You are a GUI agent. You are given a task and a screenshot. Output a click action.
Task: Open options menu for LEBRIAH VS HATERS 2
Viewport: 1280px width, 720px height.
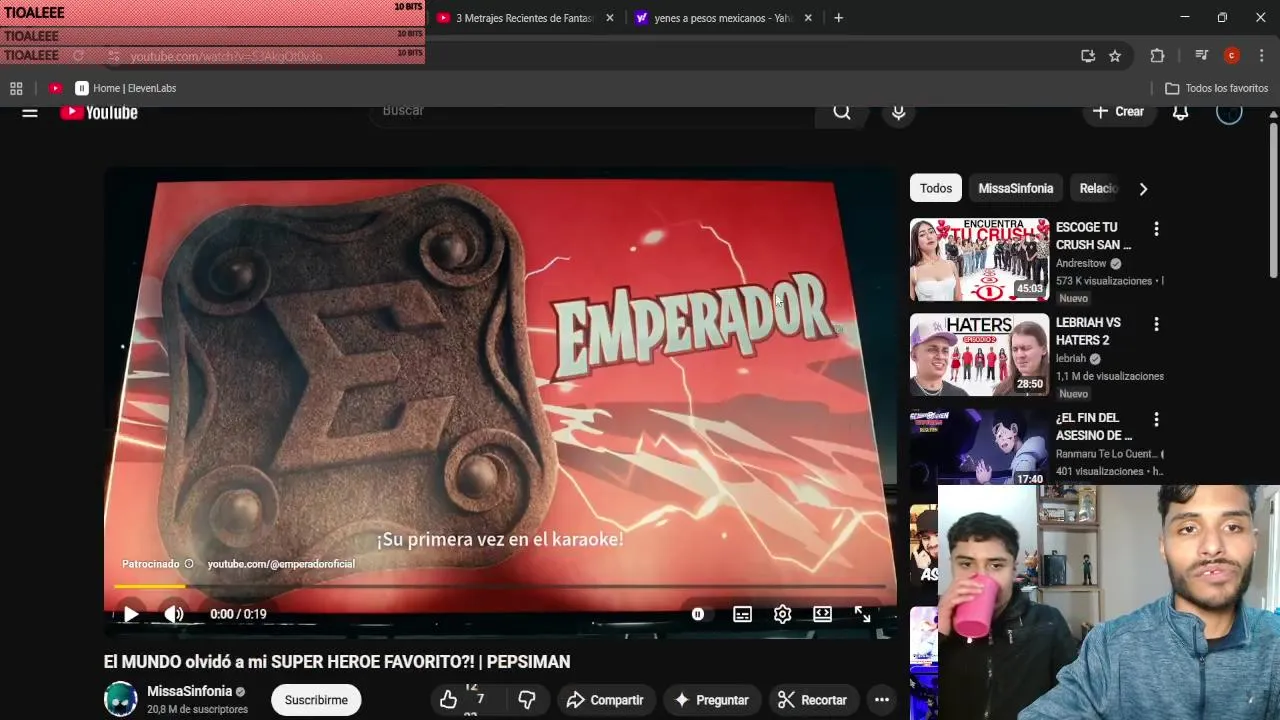click(x=1156, y=324)
